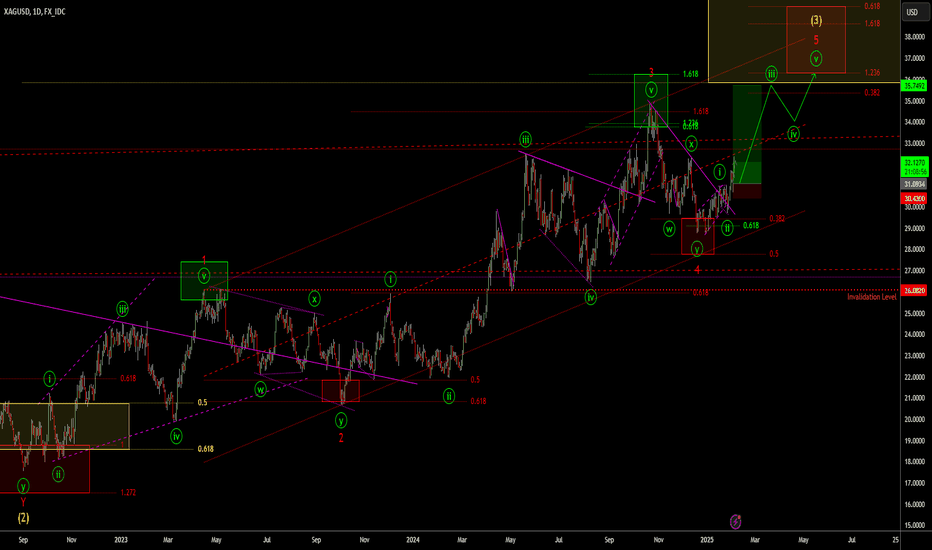Select 28.0000 on the price scale
Screen dimensions: 932x550
point(915,249)
